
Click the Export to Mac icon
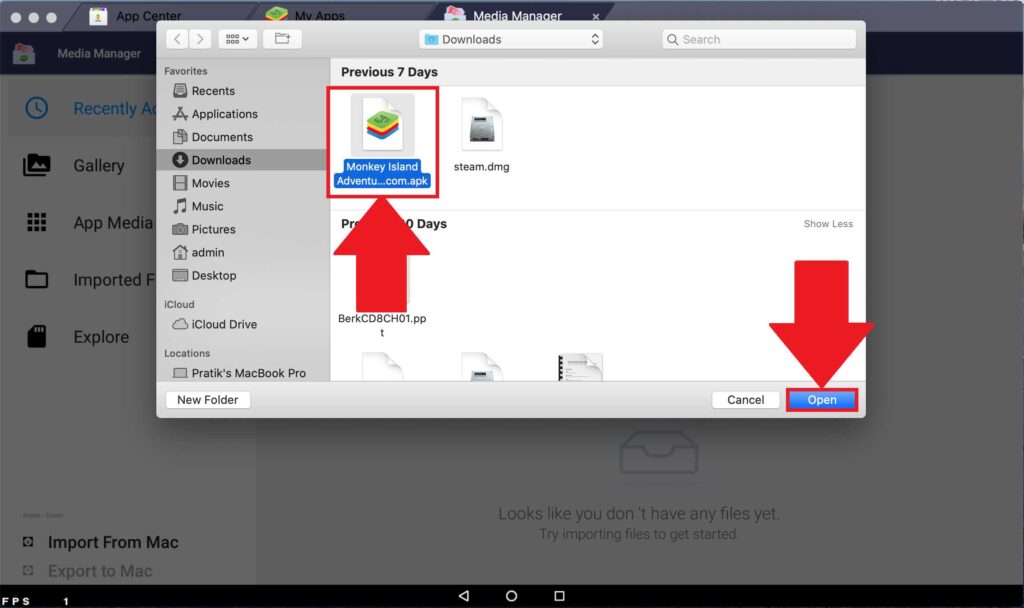tap(28, 570)
